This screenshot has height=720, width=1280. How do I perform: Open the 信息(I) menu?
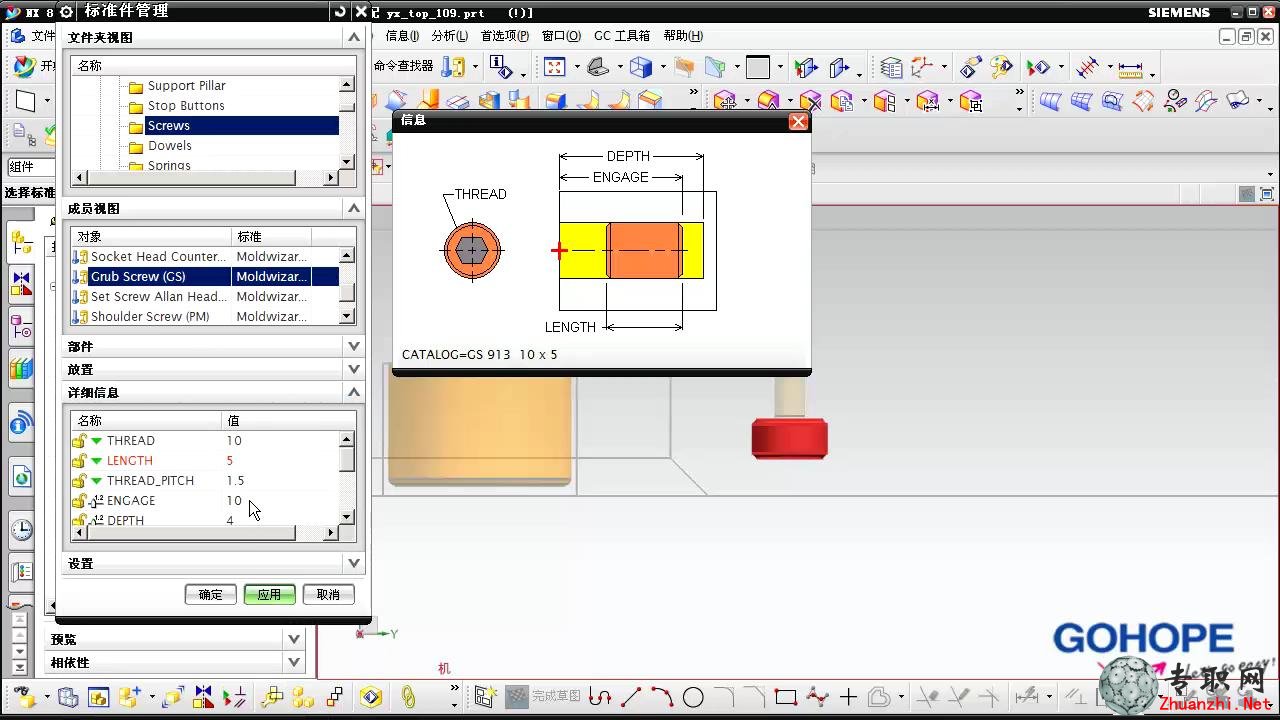[x=402, y=36]
